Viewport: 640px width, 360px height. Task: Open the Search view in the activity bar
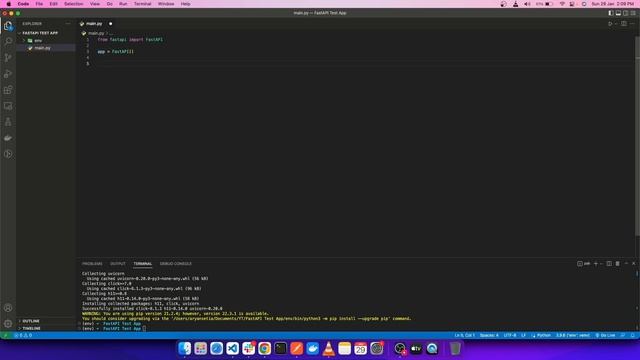8,41
